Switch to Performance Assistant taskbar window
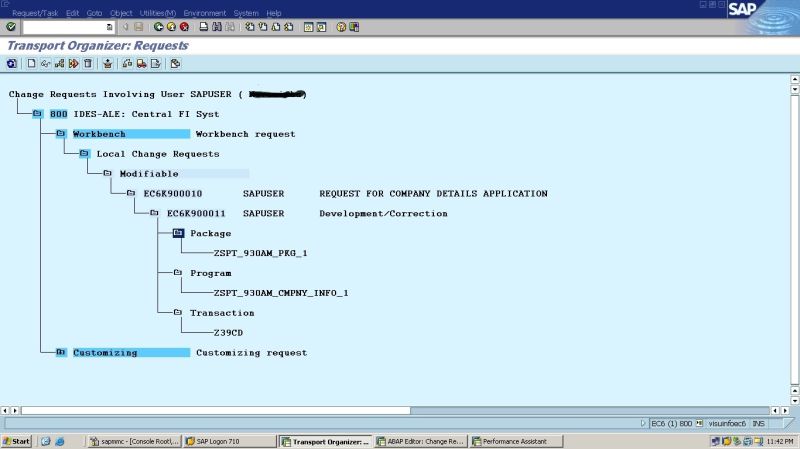800x449 pixels. point(516,441)
